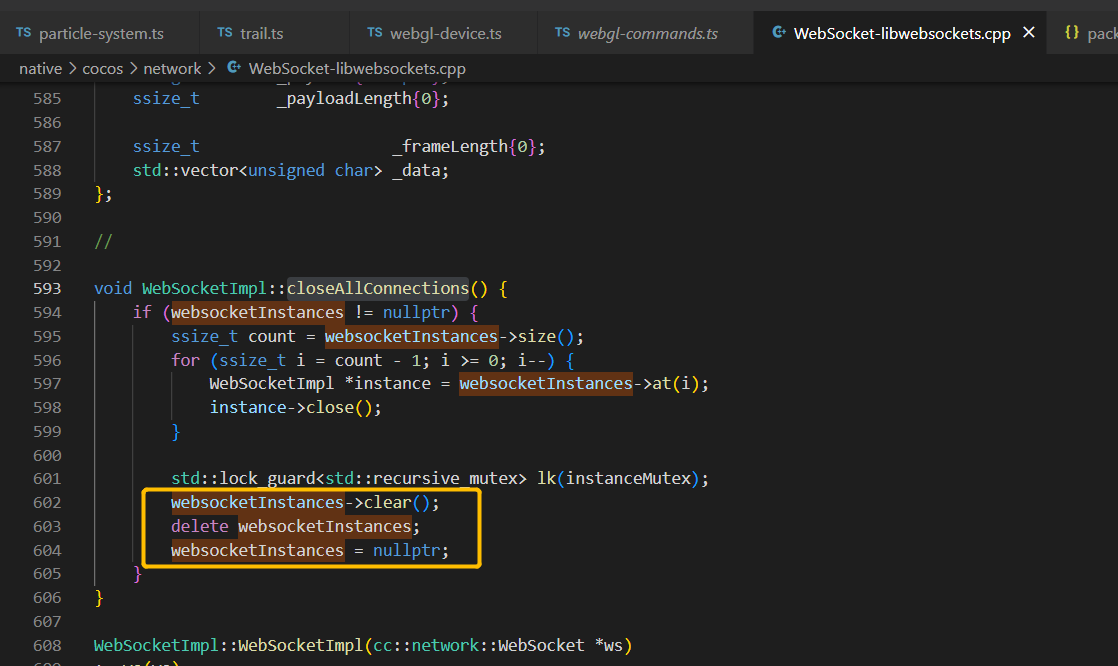Click the 'for' keyword on line 596
The height and width of the screenshot is (666, 1118).
click(x=185, y=360)
